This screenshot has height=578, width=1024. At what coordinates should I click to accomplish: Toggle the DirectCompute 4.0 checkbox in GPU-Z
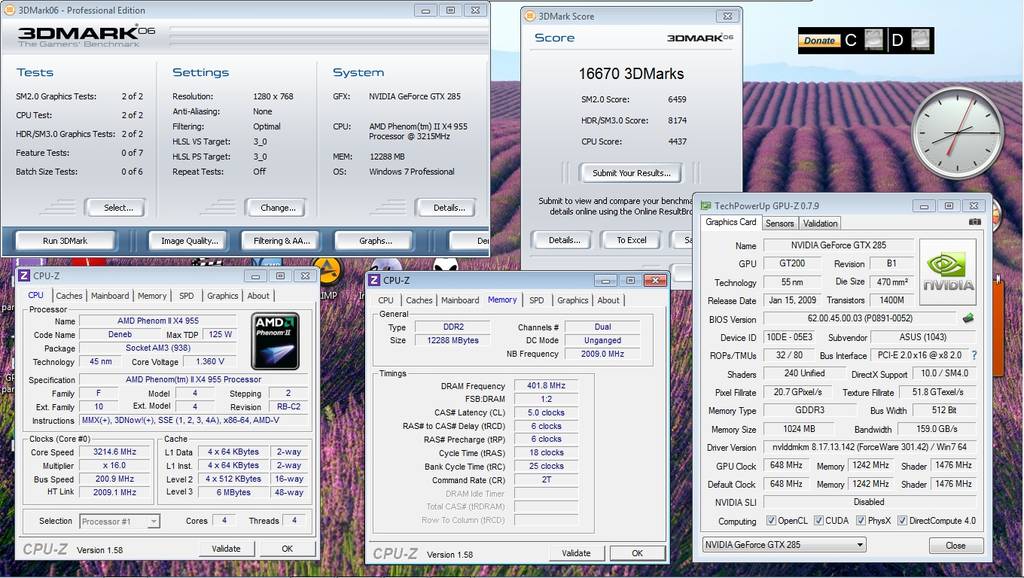(903, 521)
